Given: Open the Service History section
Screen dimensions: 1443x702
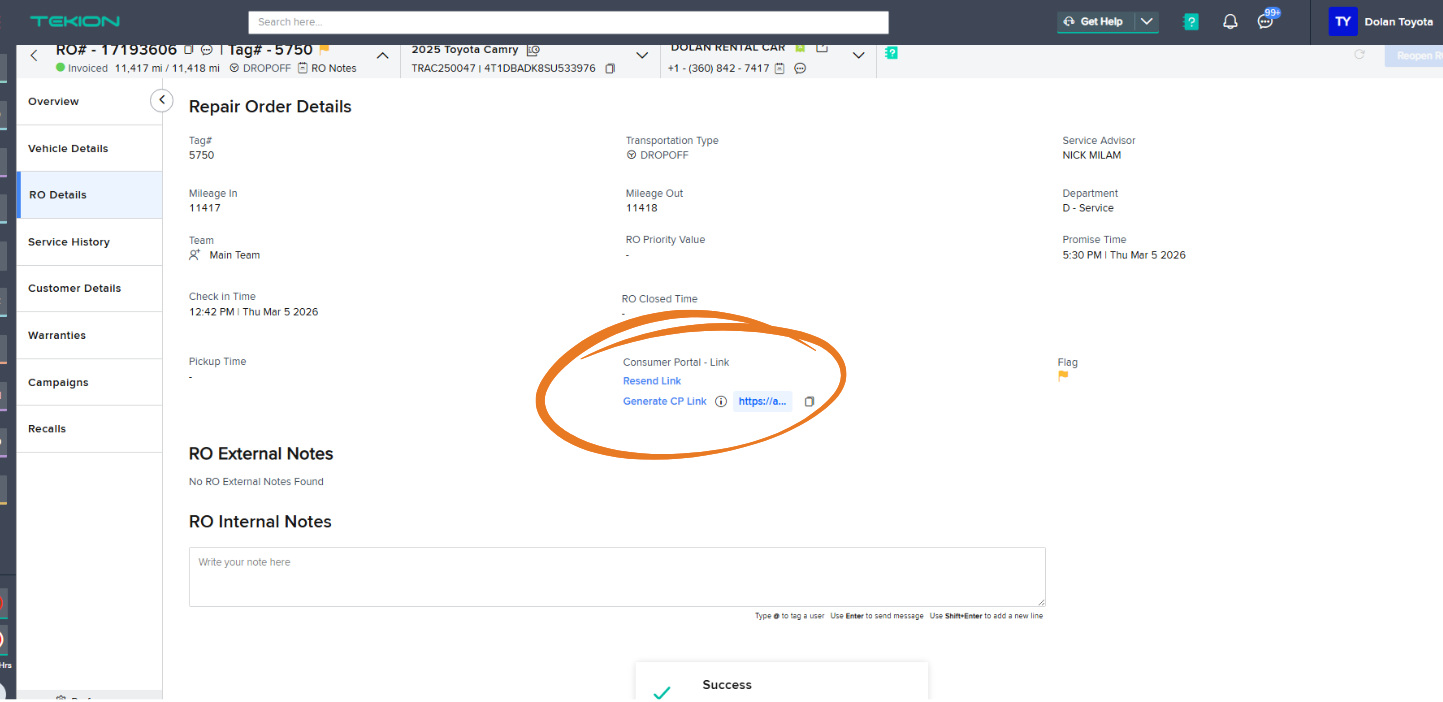Looking at the screenshot, I should click(x=89, y=242).
